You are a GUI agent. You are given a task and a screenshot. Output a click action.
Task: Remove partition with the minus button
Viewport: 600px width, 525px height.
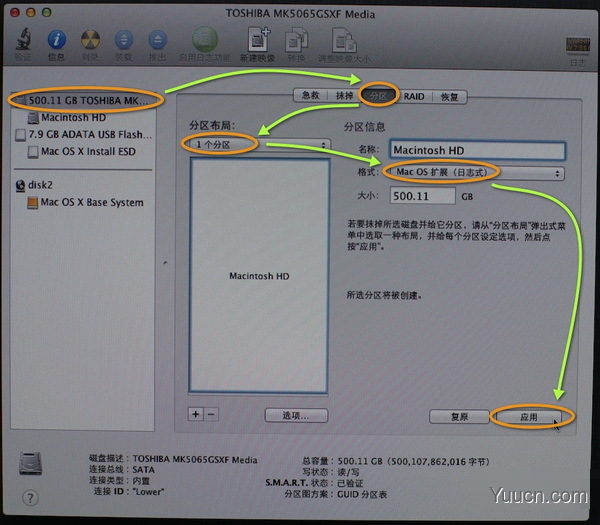(211, 414)
